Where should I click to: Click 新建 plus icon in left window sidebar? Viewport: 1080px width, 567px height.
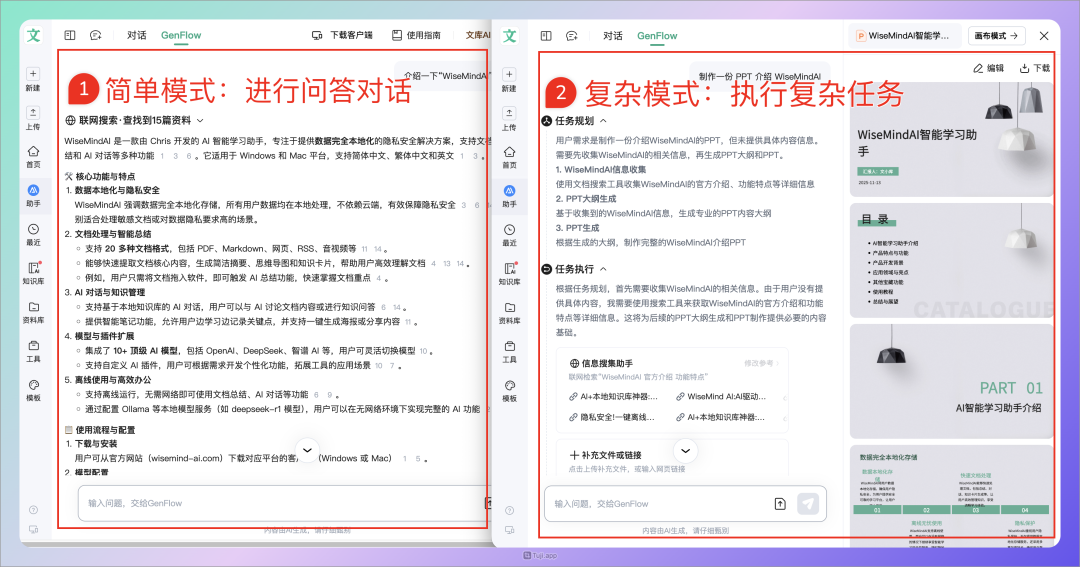coord(33,74)
